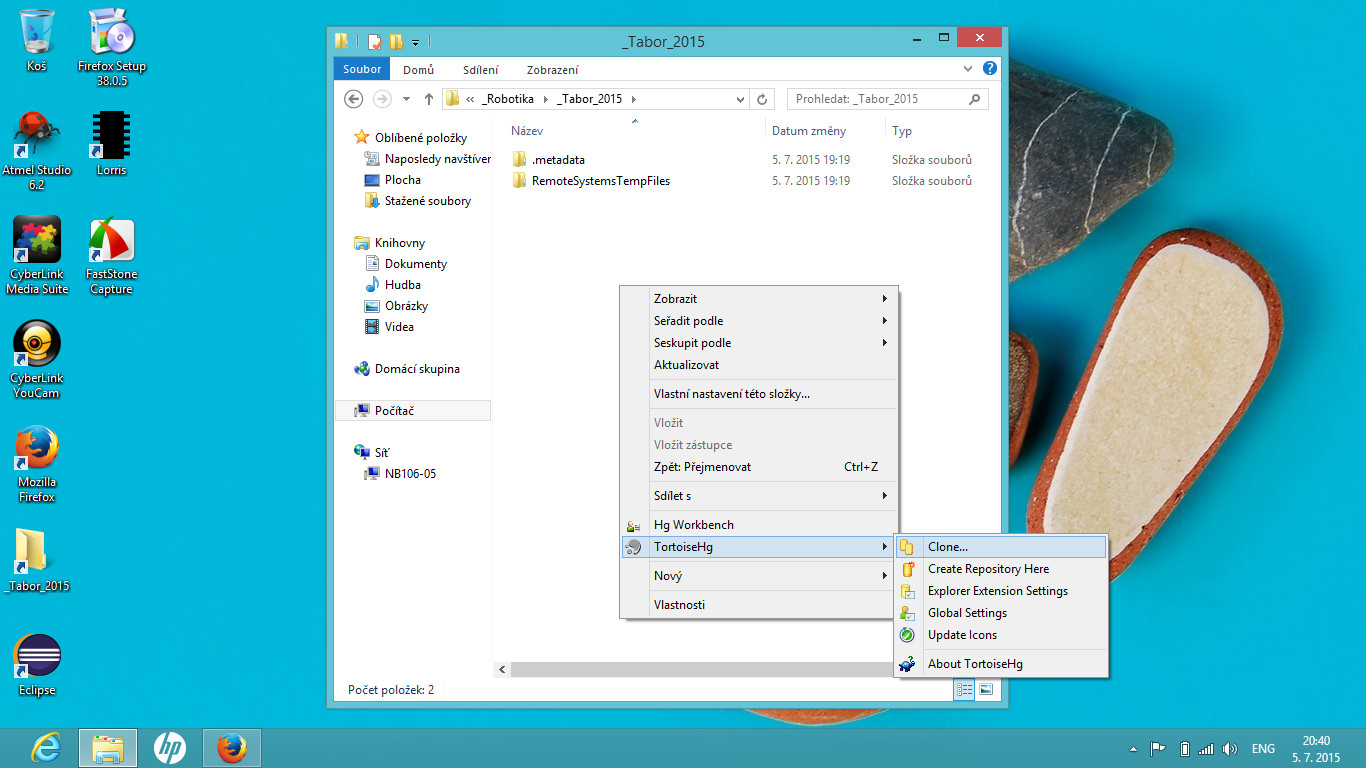Open Vlastnosti from context menu
This screenshot has height=768, width=1366.
[679, 605]
